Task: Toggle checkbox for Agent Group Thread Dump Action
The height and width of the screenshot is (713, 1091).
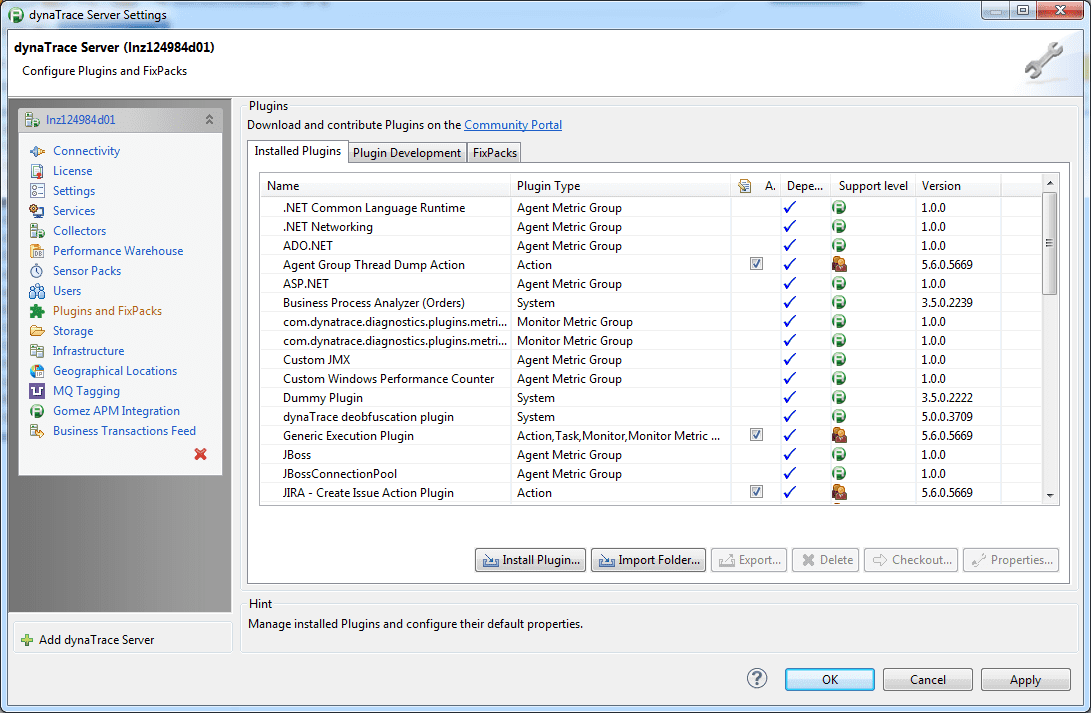Action: coord(756,264)
